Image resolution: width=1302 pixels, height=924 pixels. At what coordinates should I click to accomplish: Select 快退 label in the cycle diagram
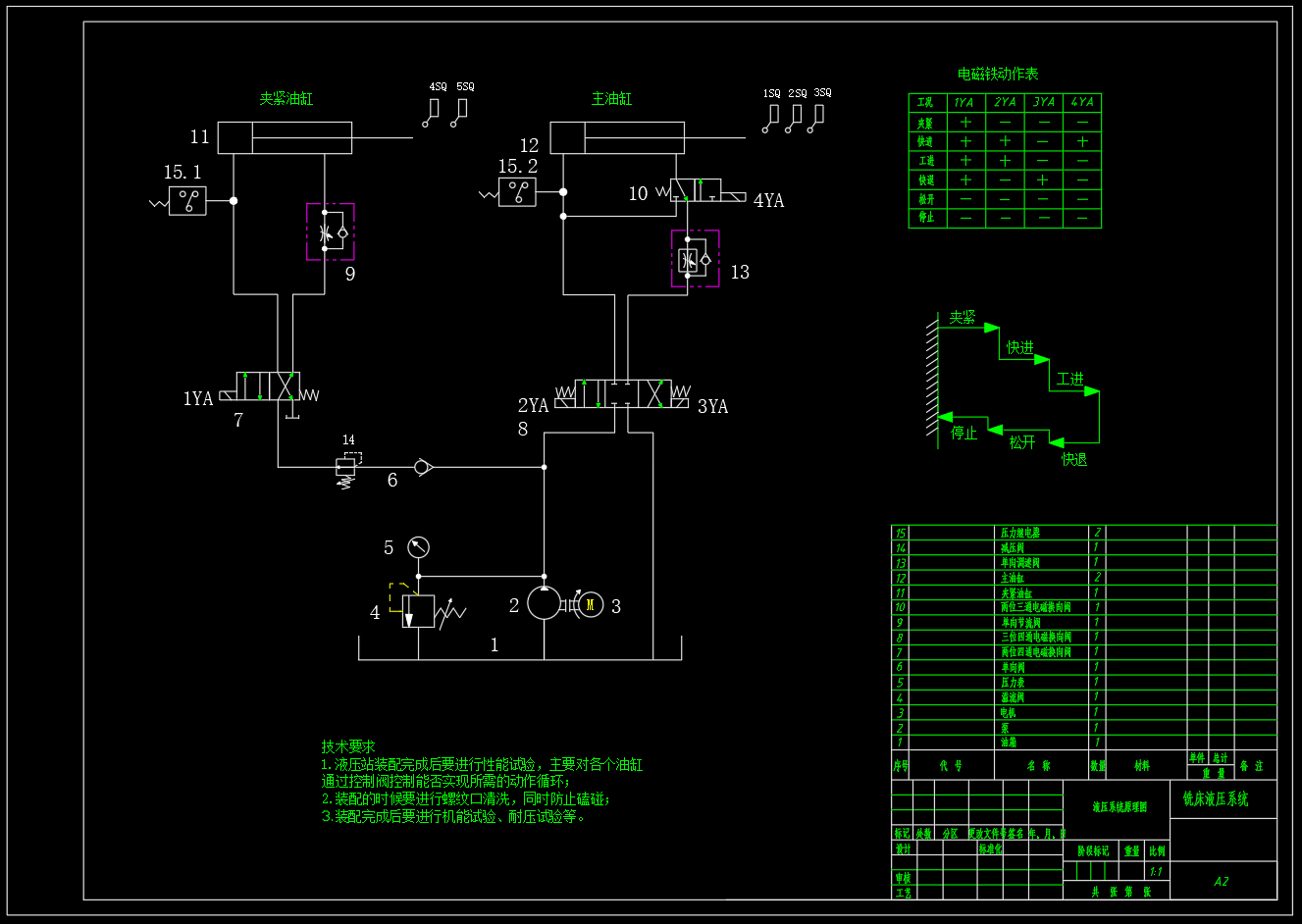(x=1074, y=459)
